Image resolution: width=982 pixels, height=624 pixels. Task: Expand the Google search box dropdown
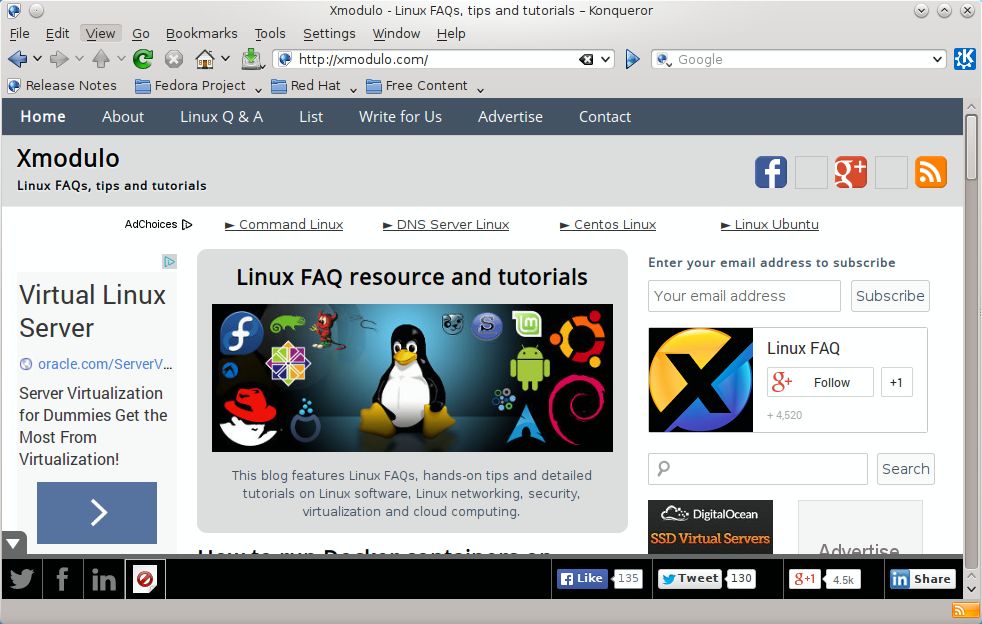click(x=937, y=60)
